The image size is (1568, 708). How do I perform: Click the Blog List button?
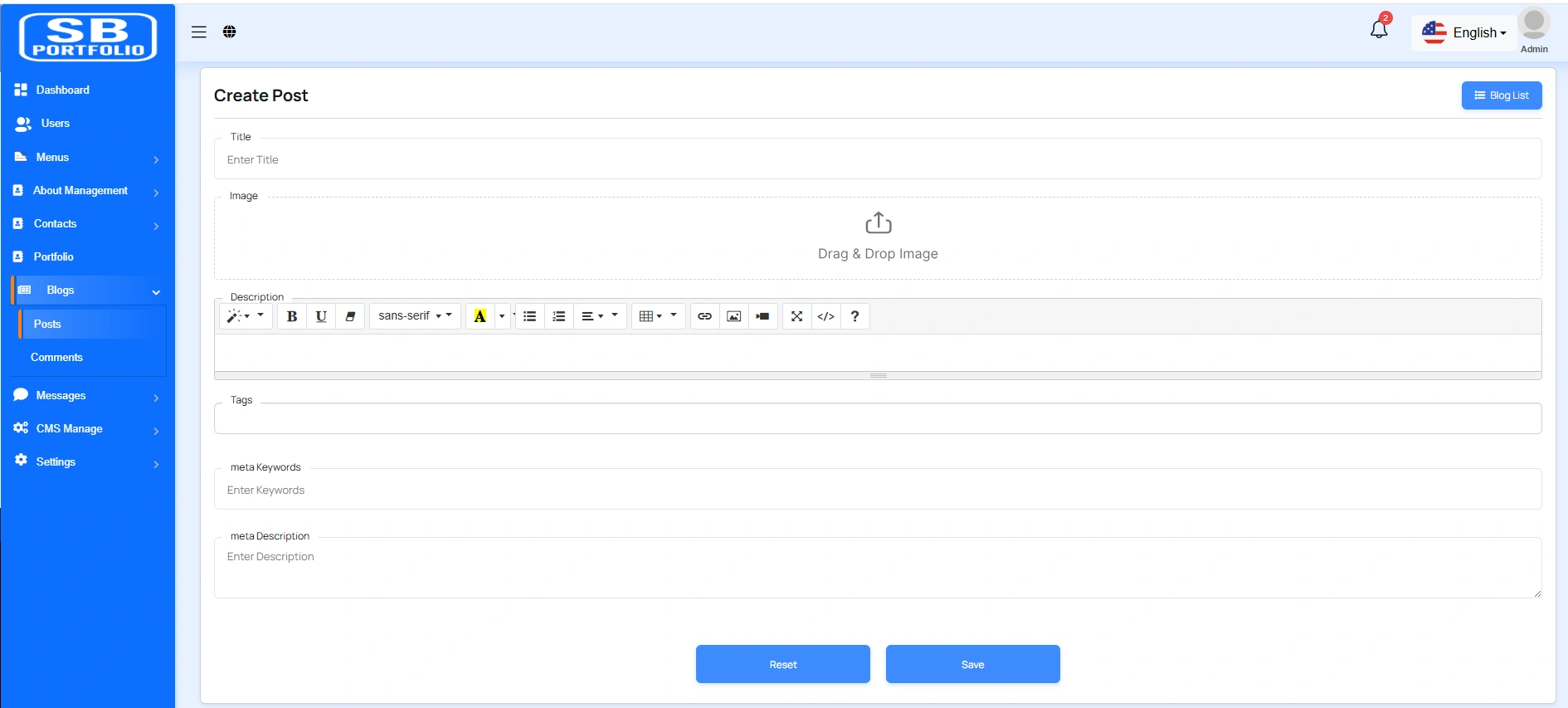pyautogui.click(x=1501, y=95)
